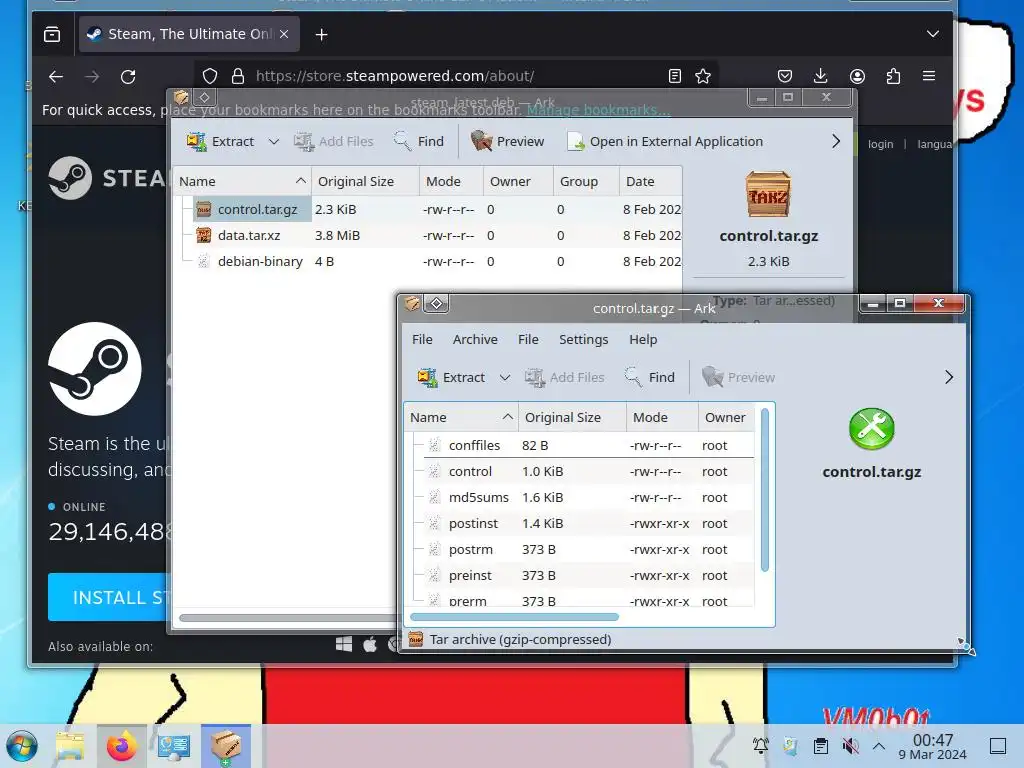Image resolution: width=1024 pixels, height=768 pixels.
Task: Bookmark this page with the star icon
Action: (703, 76)
